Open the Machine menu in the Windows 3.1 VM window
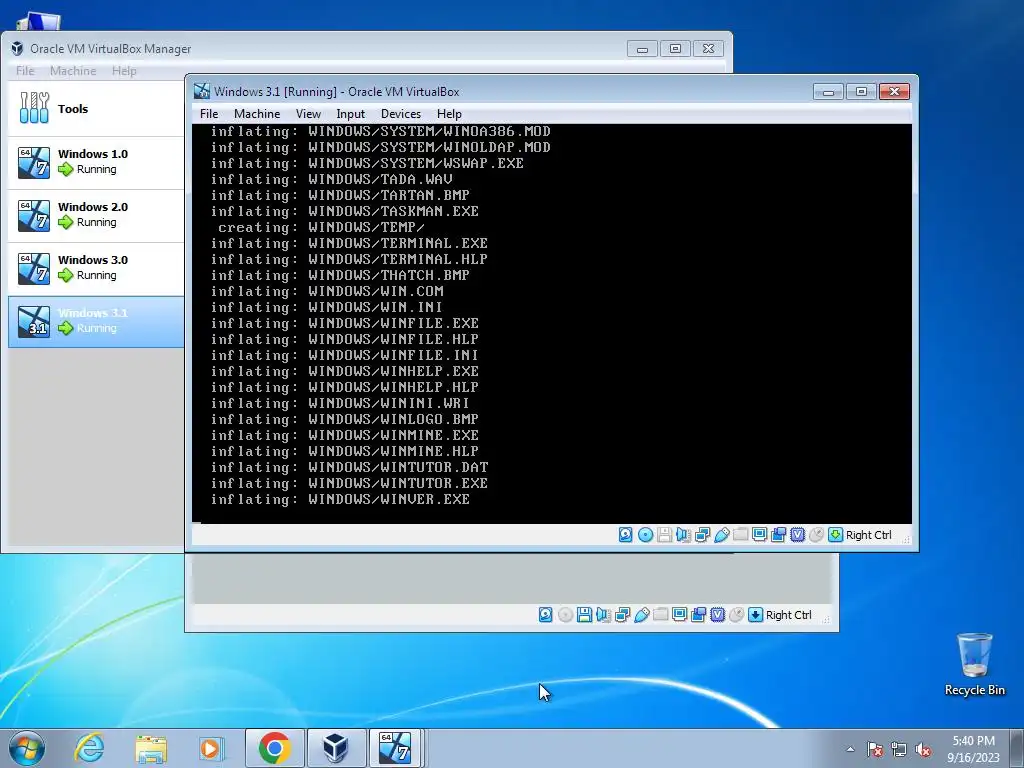This screenshot has width=1024, height=768. click(x=257, y=114)
